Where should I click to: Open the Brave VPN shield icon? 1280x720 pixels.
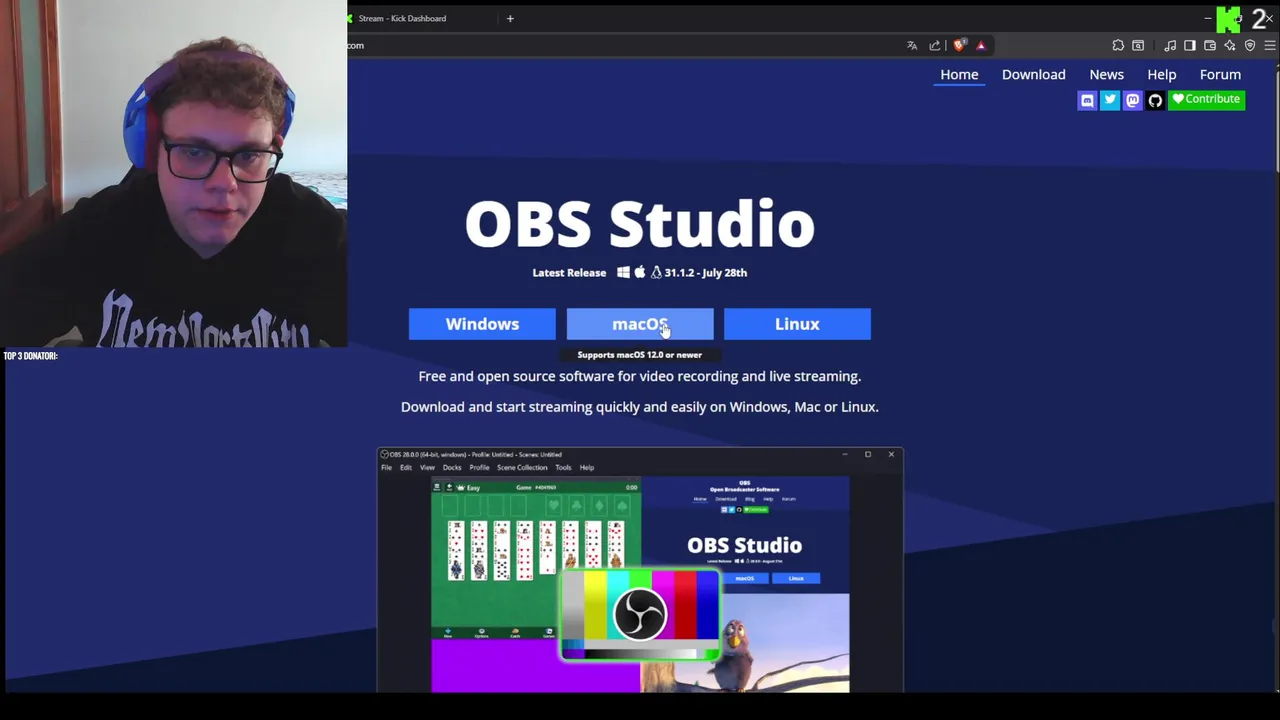1250,45
